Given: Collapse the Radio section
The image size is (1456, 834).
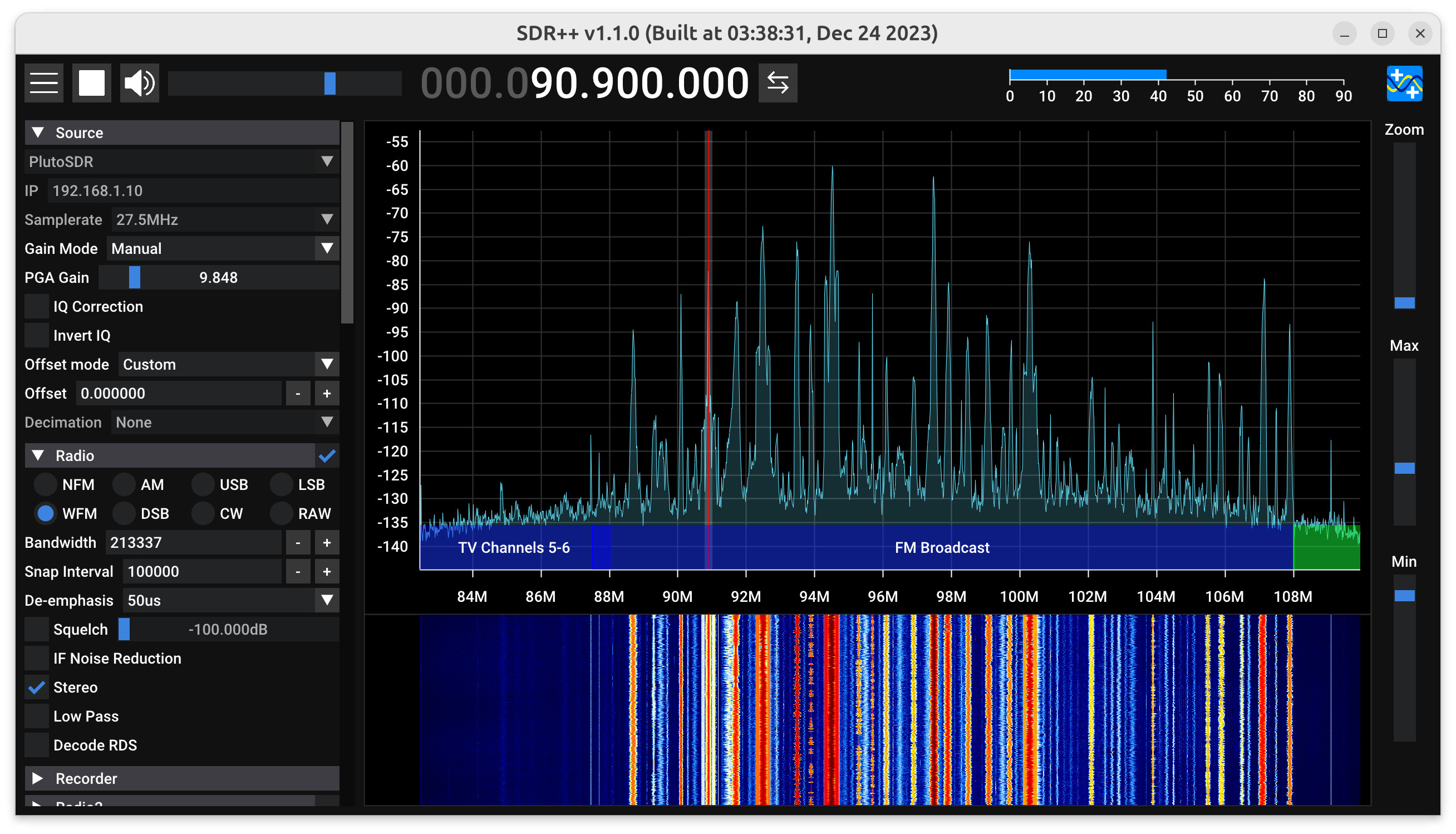Looking at the screenshot, I should (x=169, y=456).
